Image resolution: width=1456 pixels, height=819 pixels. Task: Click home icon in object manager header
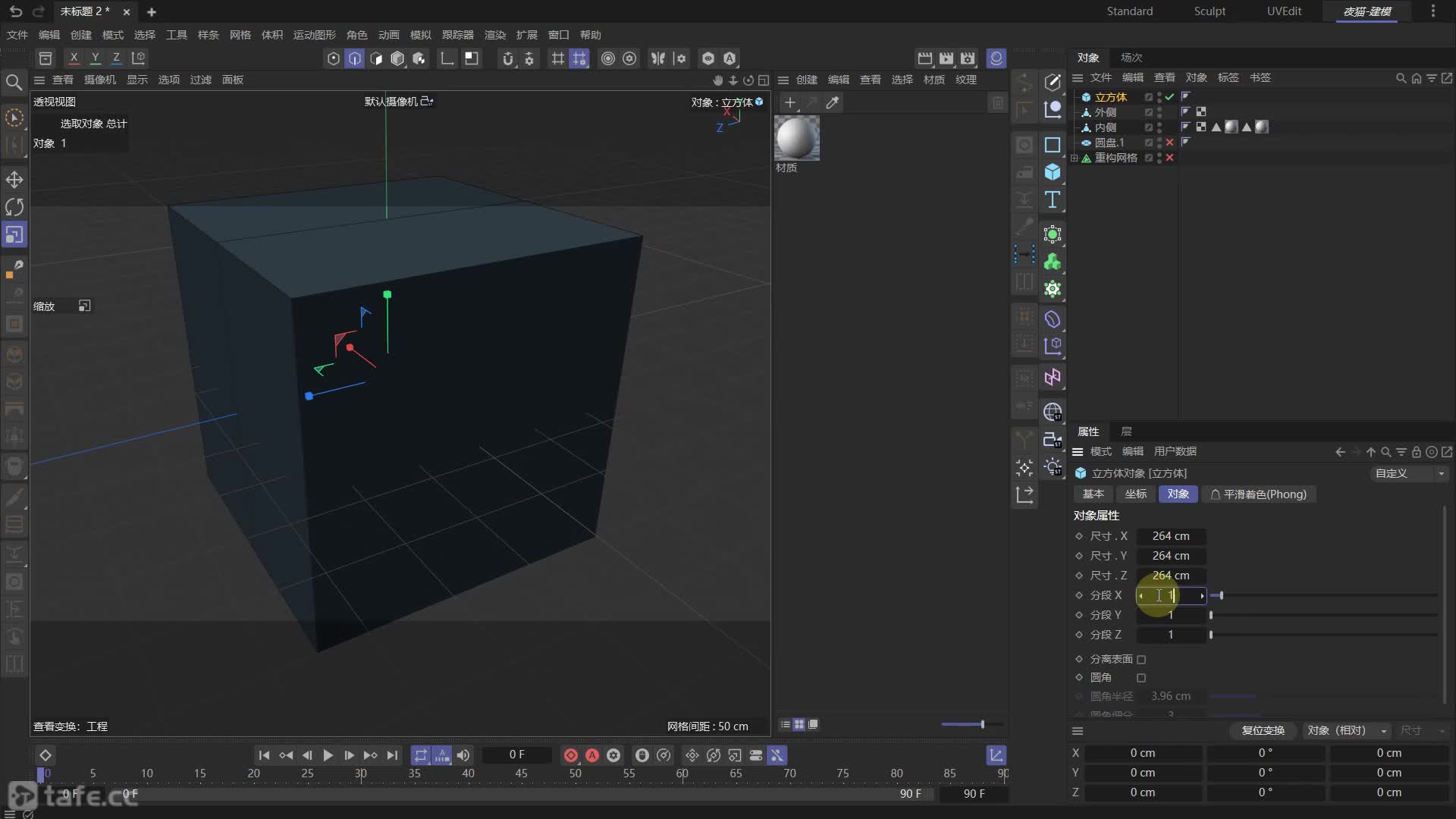(x=1416, y=78)
